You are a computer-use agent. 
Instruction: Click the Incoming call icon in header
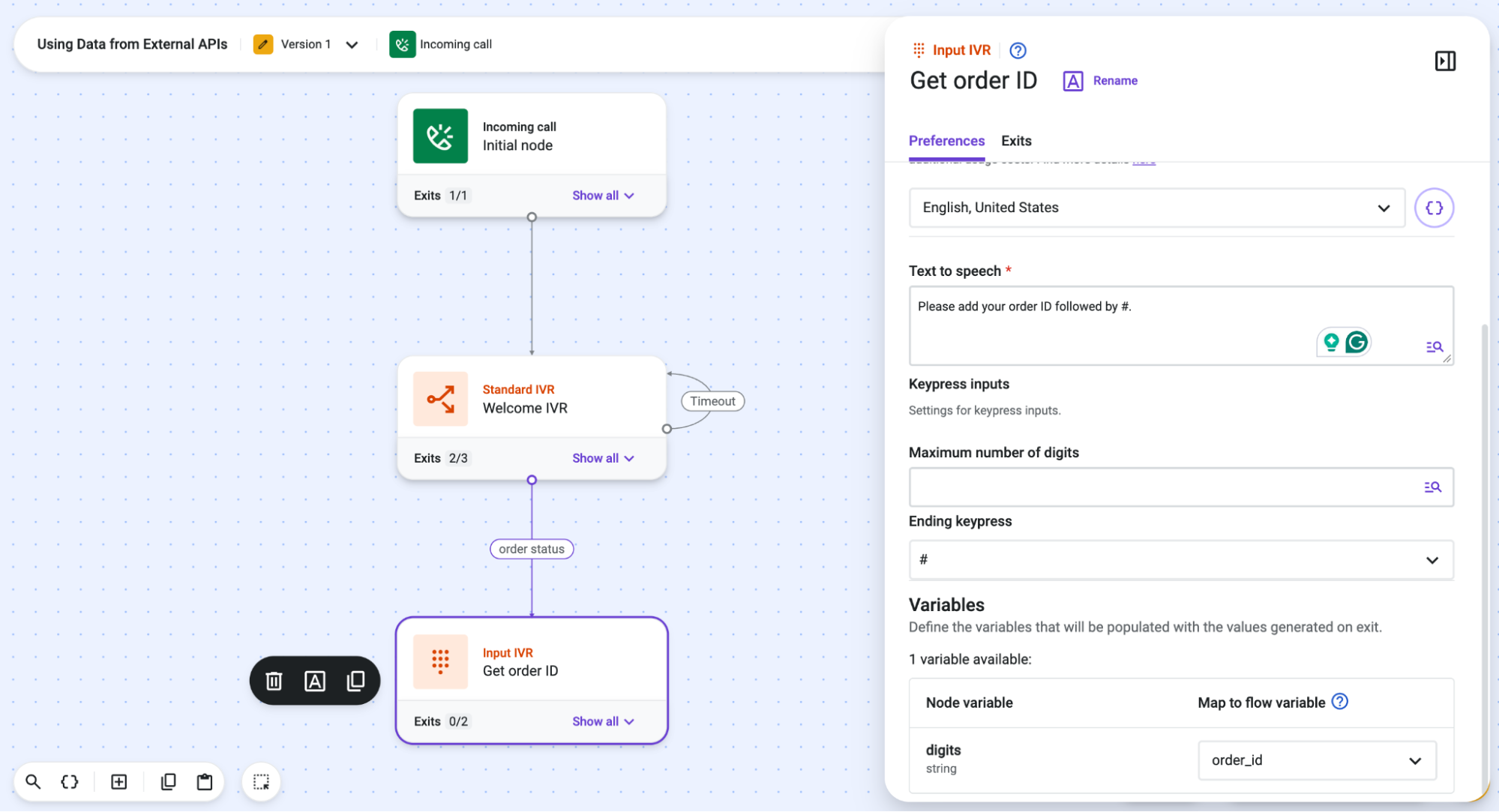(403, 44)
